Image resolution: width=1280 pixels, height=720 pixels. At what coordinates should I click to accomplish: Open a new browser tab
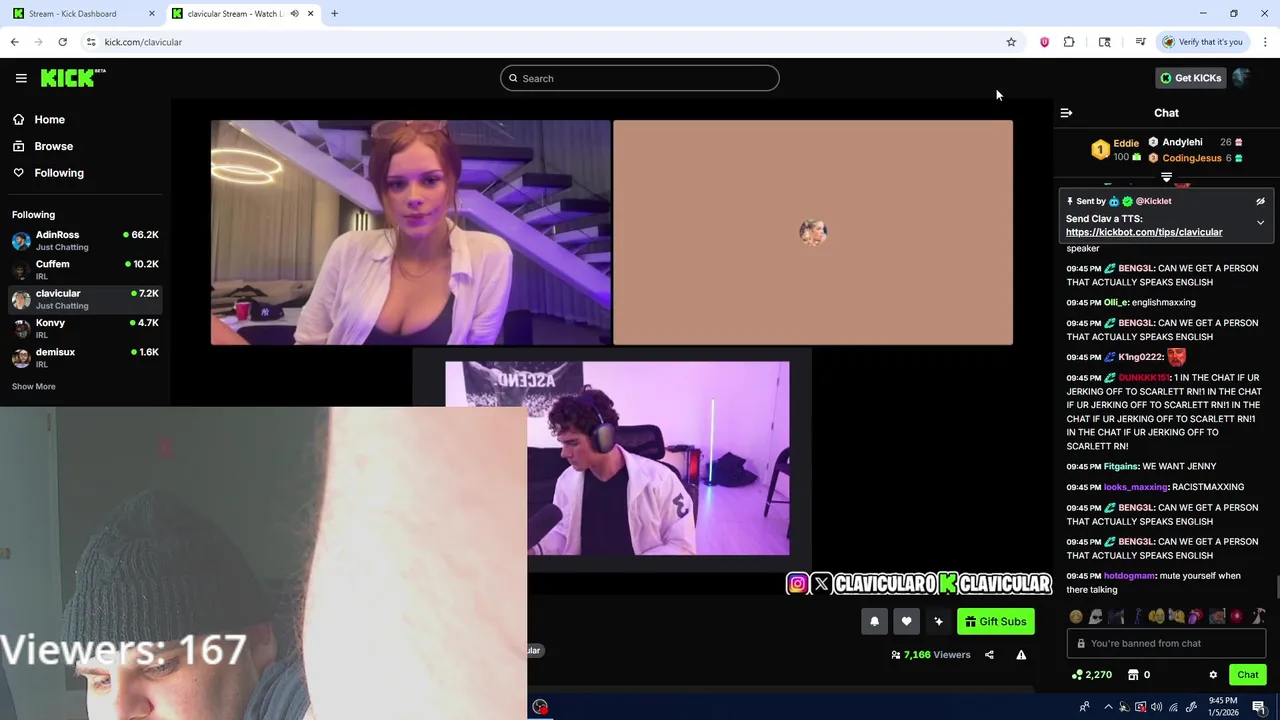[334, 14]
